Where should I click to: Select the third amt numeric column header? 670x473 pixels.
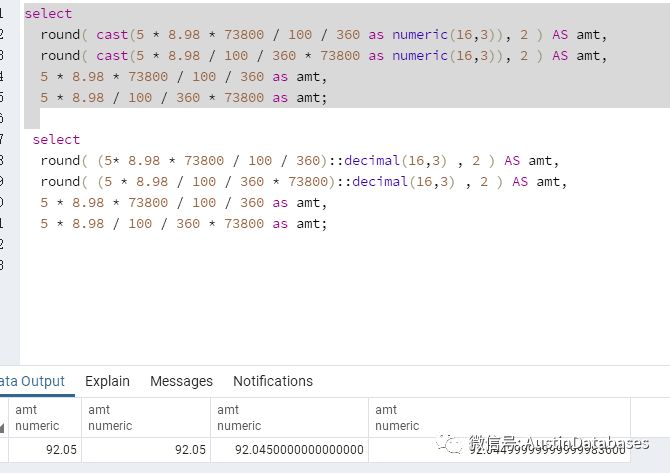pos(289,417)
